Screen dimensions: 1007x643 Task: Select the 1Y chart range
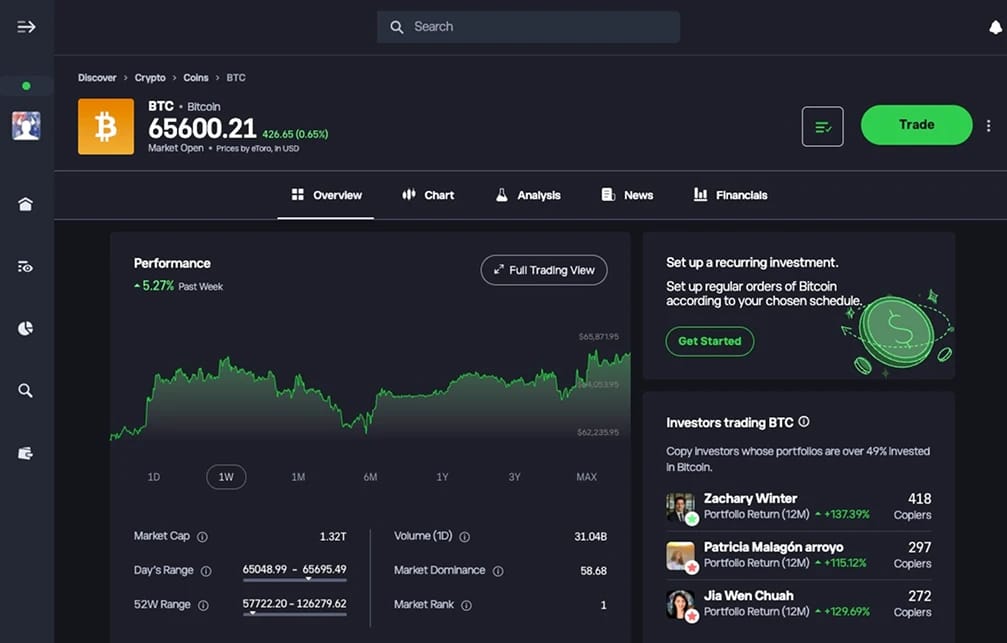[x=442, y=477]
